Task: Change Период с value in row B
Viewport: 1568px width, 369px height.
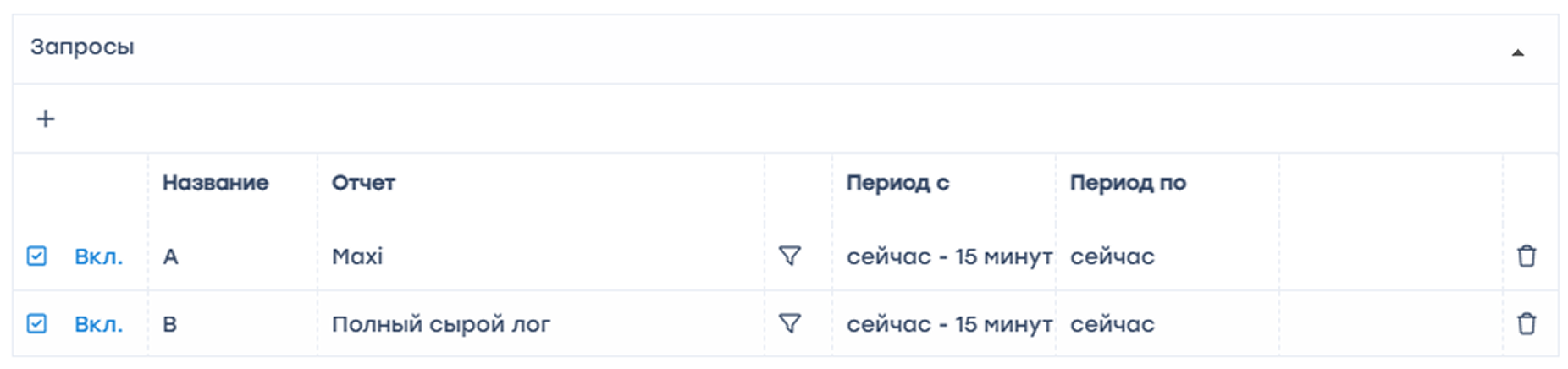Action: [948, 324]
